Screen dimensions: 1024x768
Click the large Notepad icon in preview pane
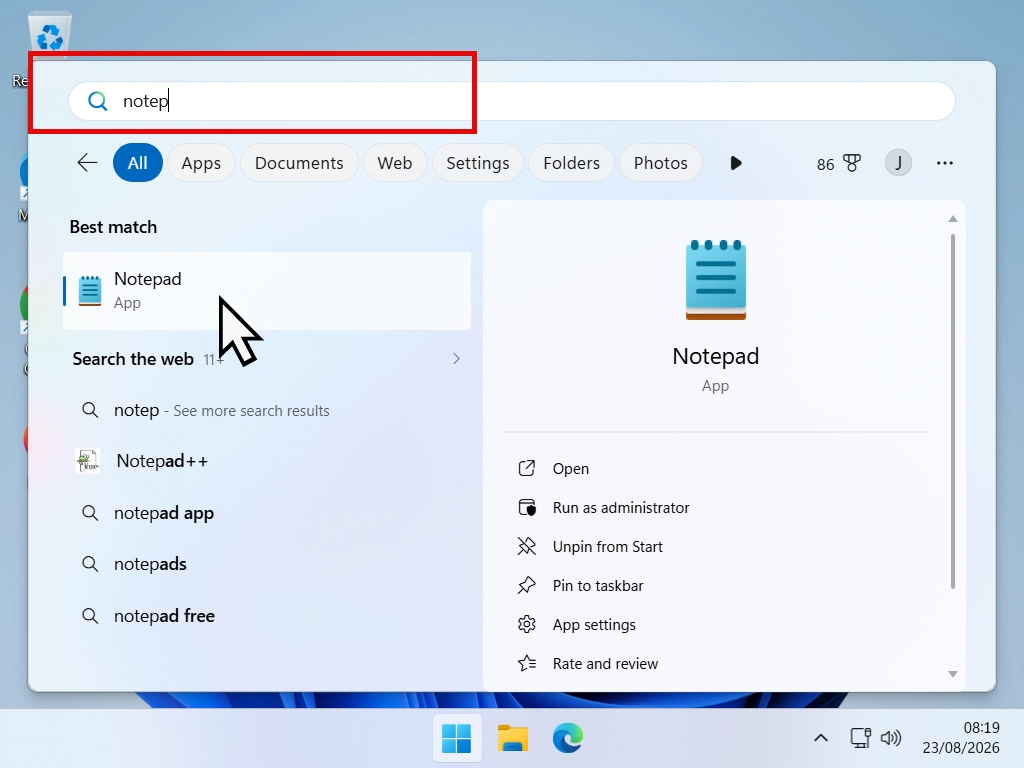716,280
